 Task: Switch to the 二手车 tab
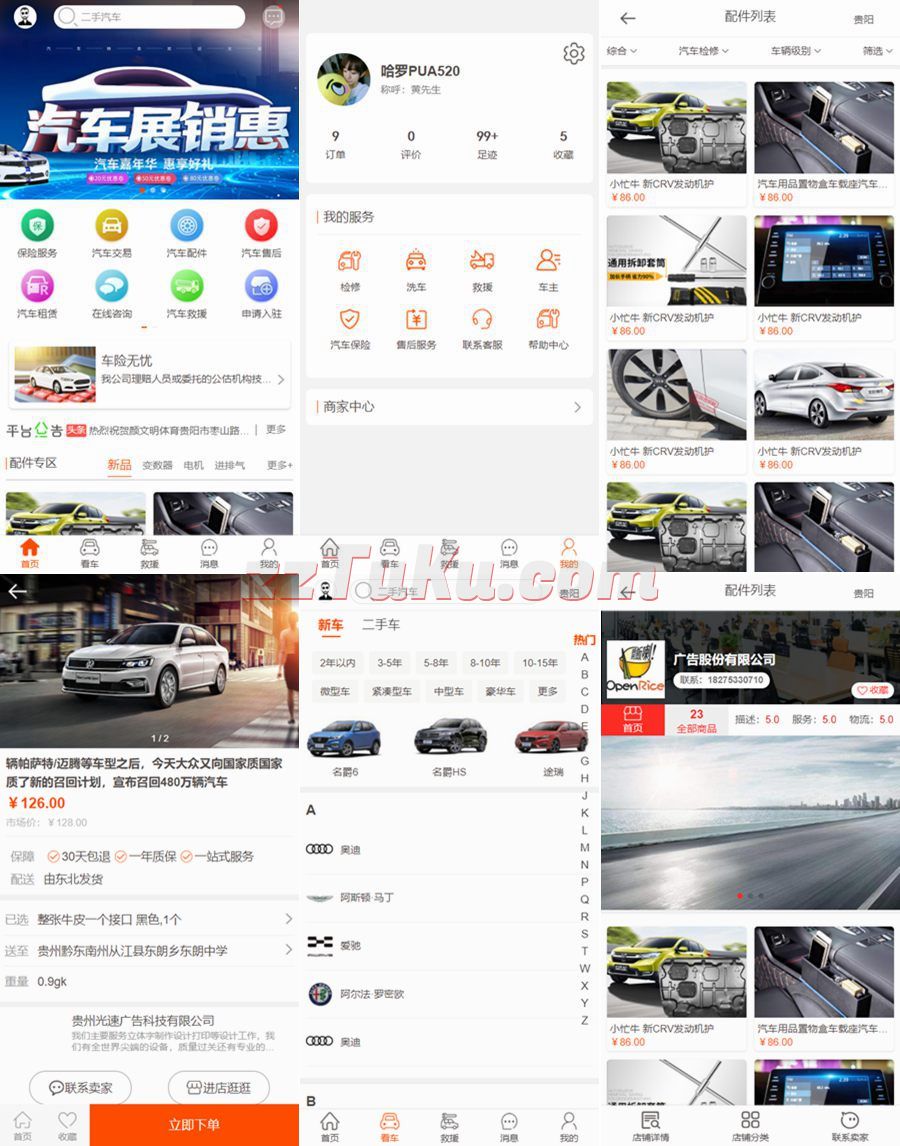coord(381,625)
